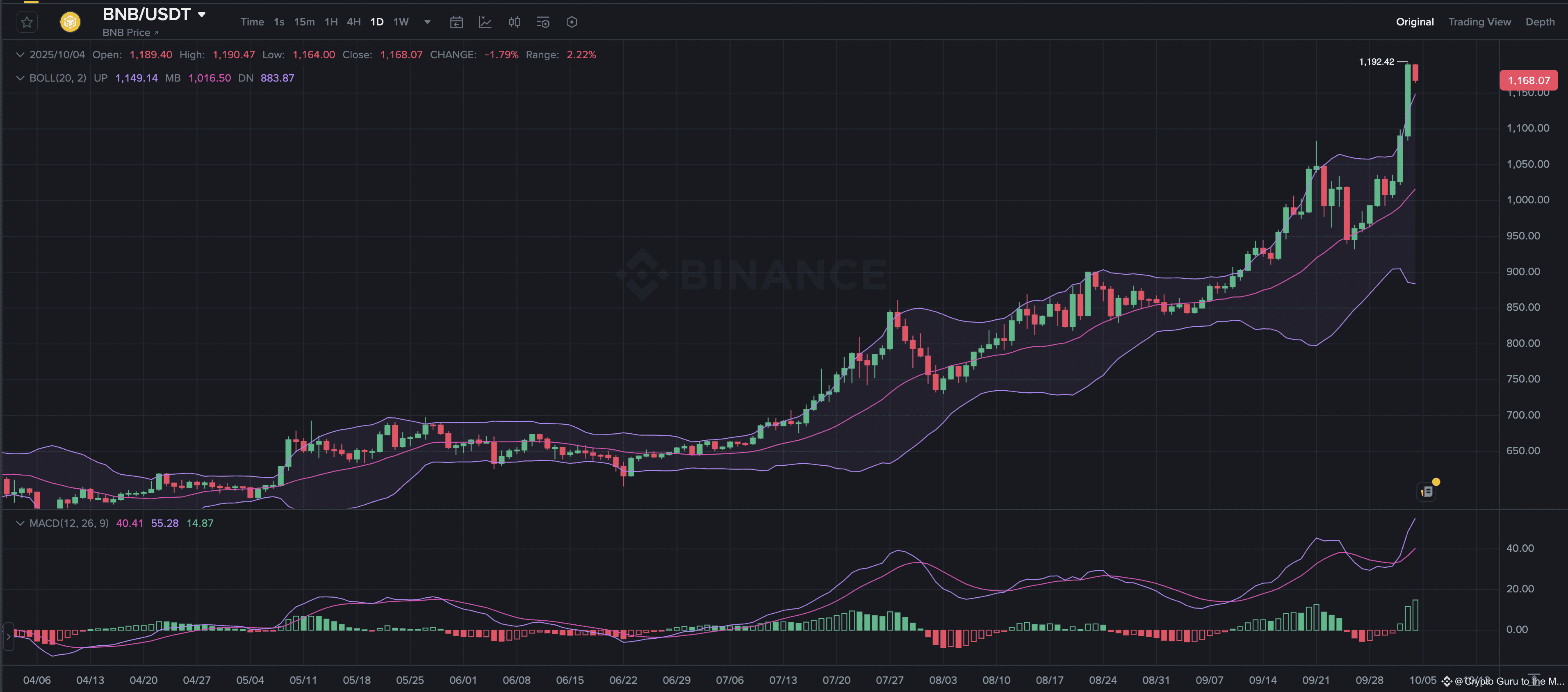
Task: Collapse the 2025/10/04 OHLC info row
Action: [20, 55]
